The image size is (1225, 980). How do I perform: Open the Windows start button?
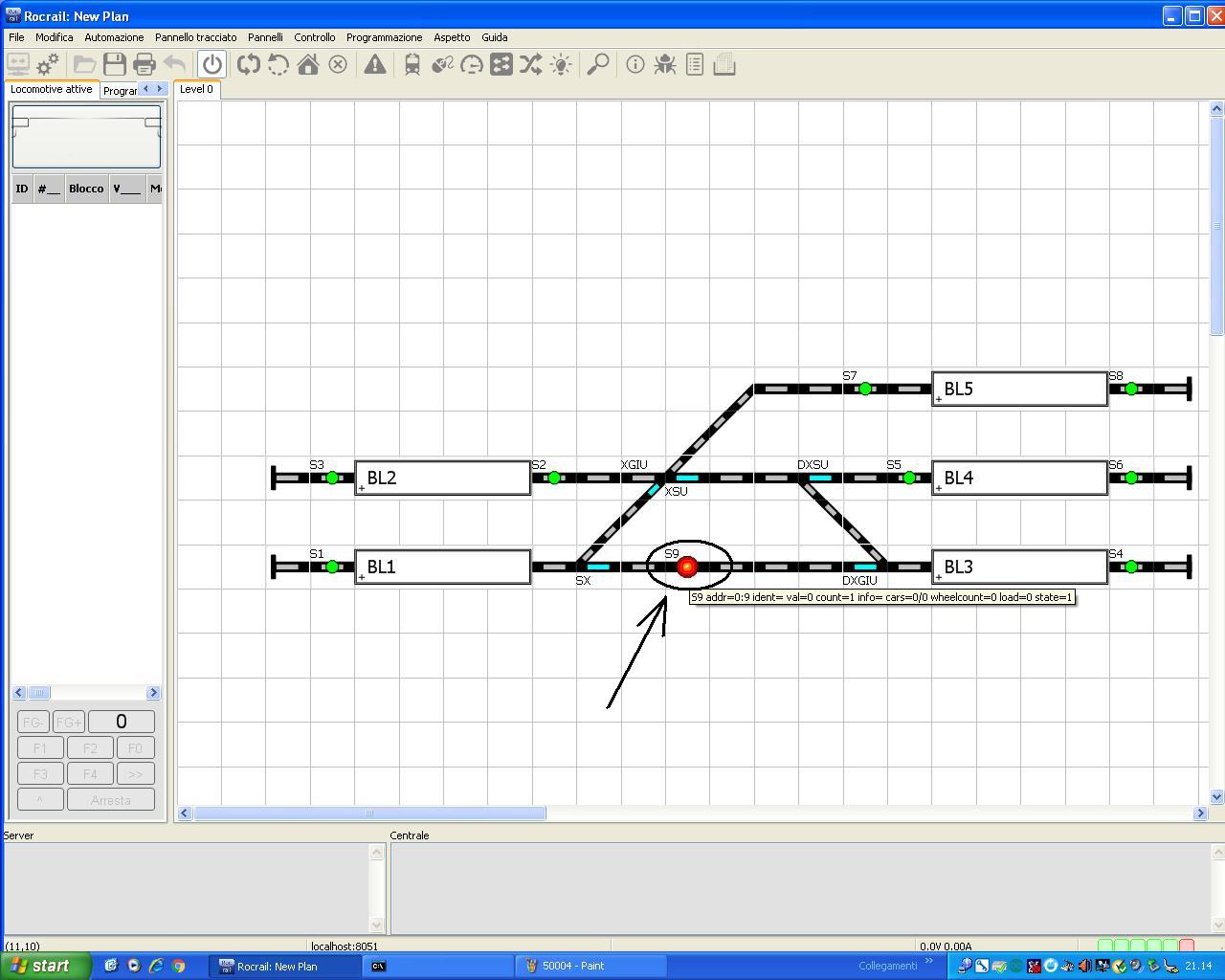[46, 966]
